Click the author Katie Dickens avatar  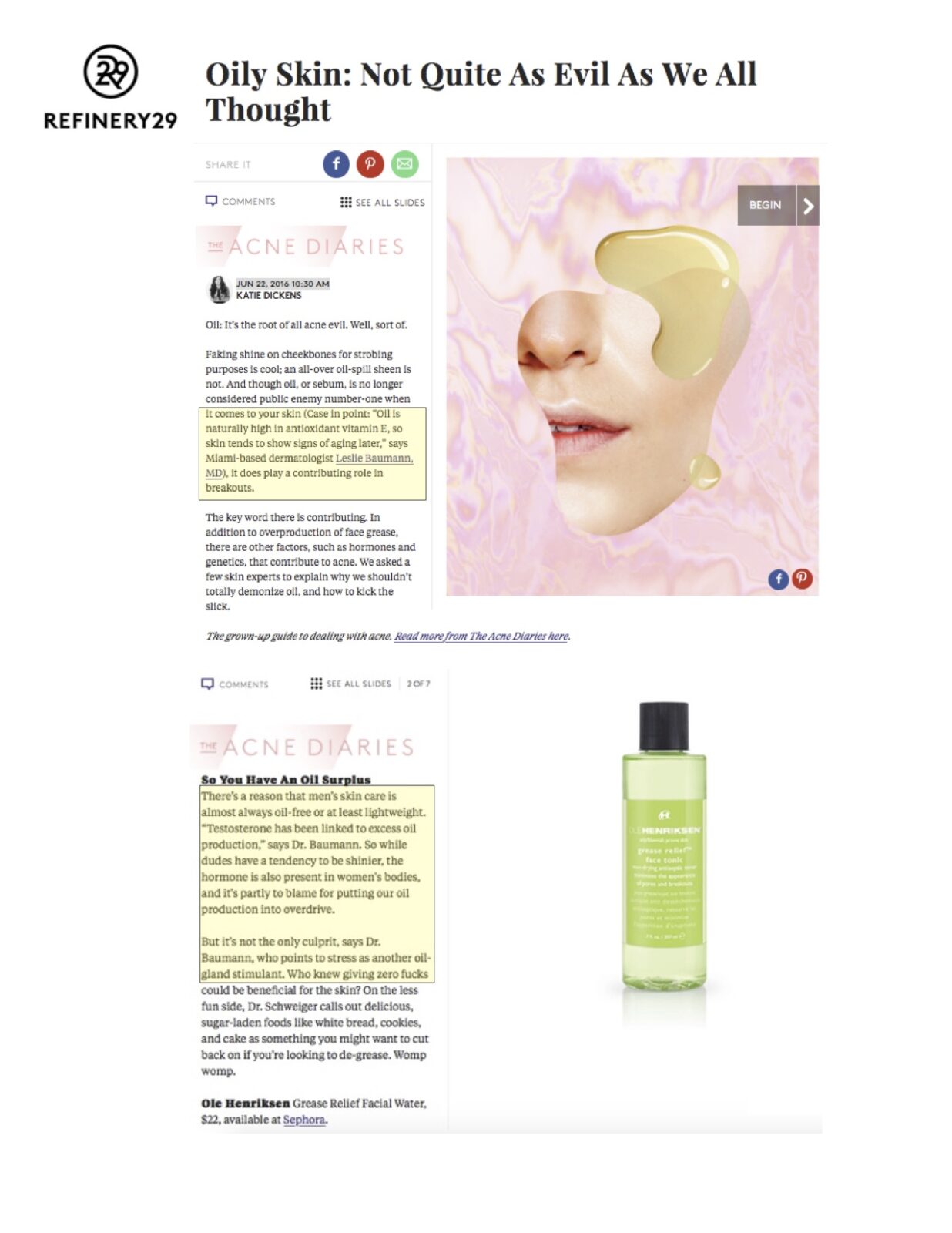[220, 290]
